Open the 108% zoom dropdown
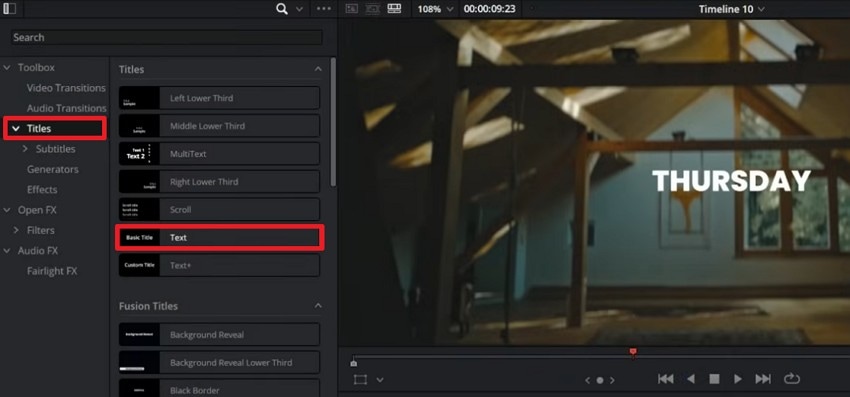850x397 pixels. (436, 9)
